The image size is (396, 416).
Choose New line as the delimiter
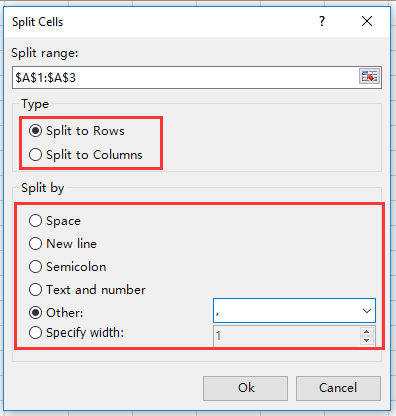[63, 244]
